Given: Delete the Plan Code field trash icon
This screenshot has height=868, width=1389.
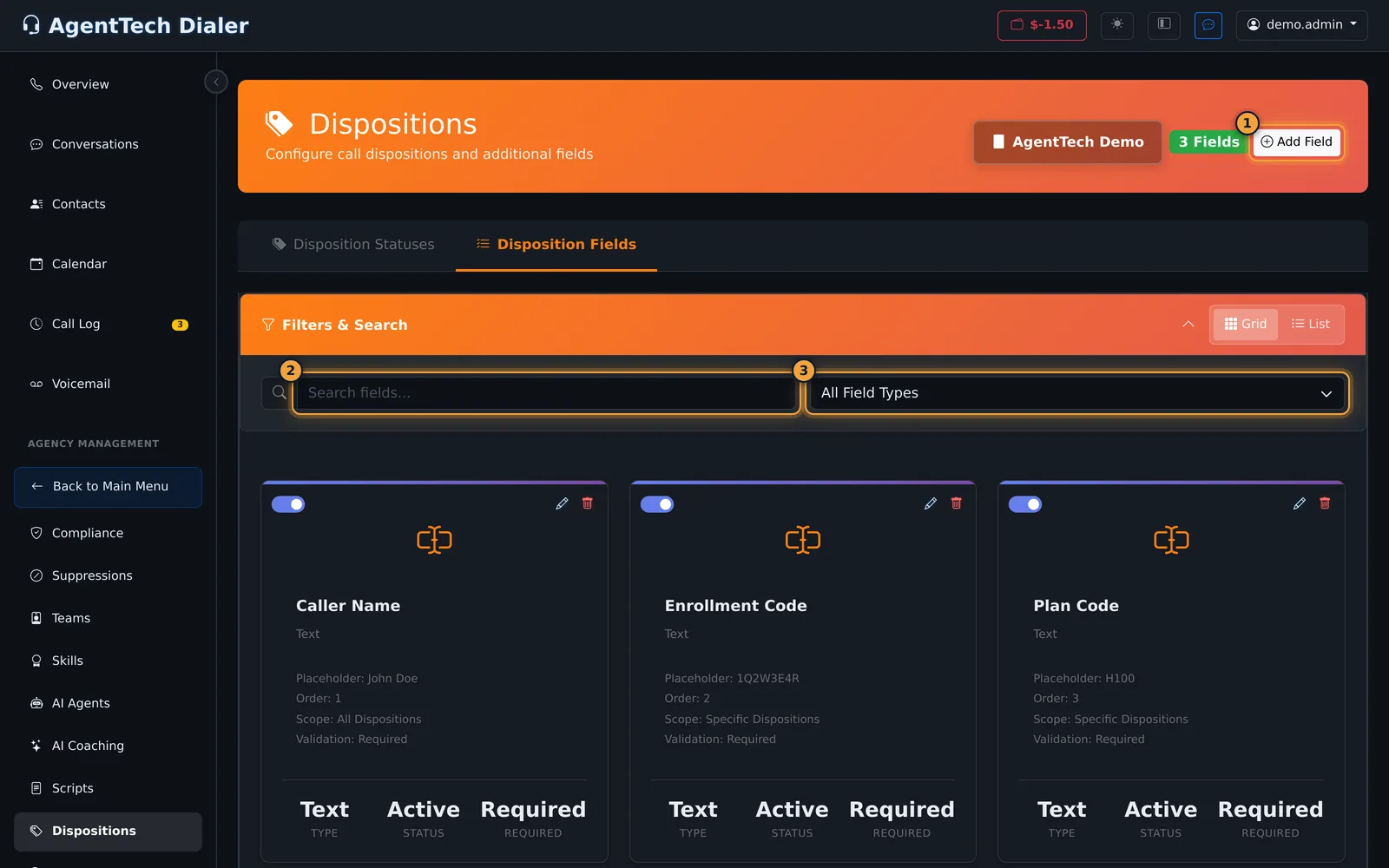Looking at the screenshot, I should click(1325, 503).
